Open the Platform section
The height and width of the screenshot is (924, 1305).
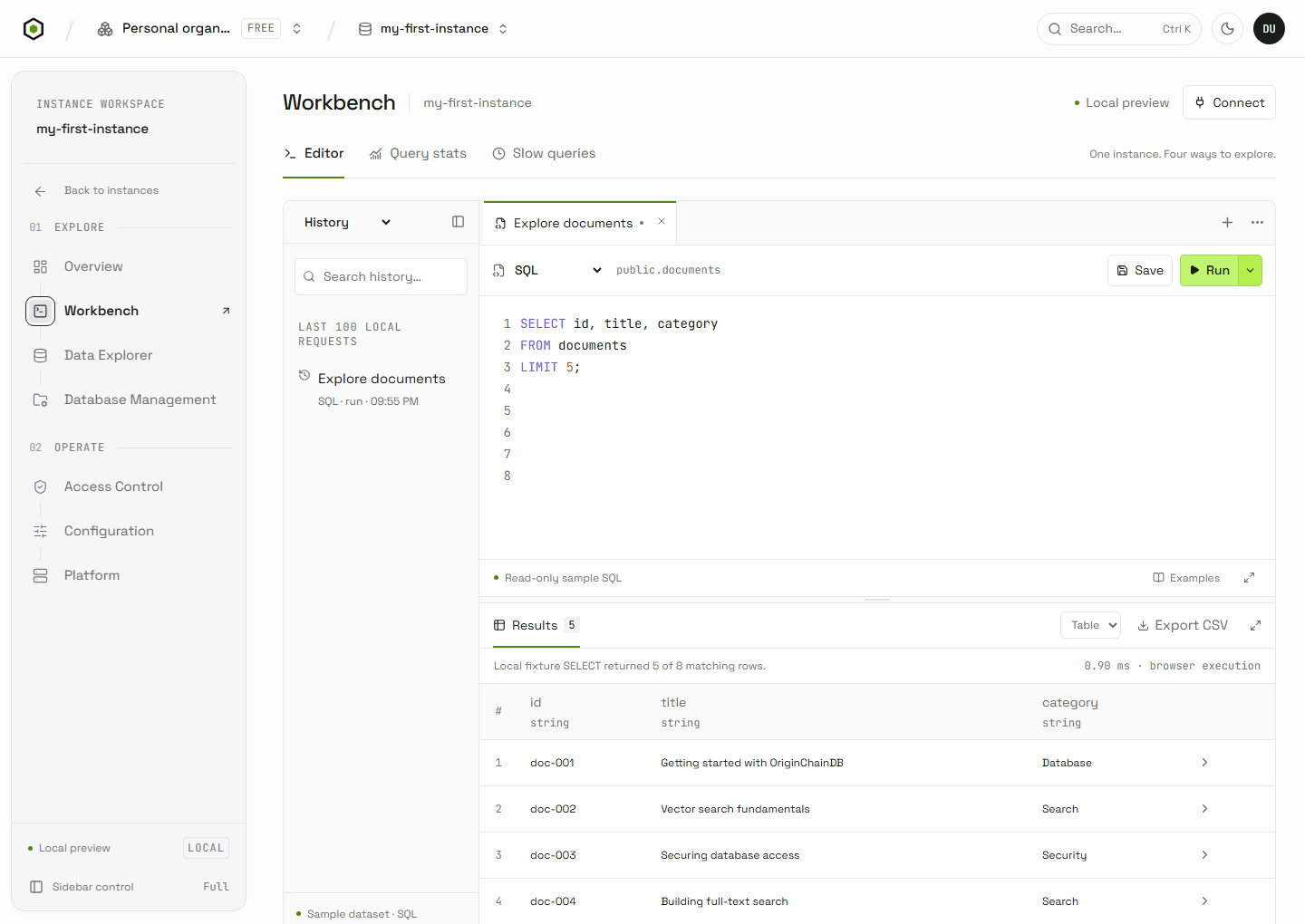pos(92,575)
